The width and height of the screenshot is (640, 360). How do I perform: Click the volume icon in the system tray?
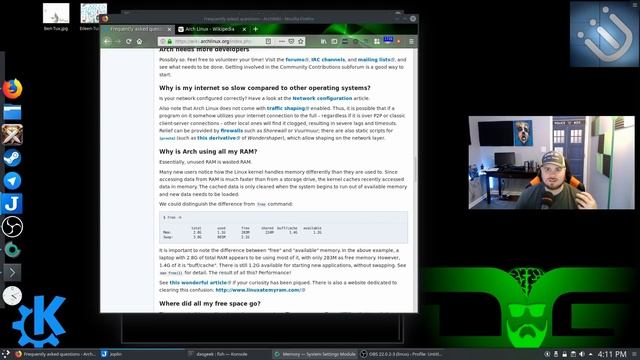point(582,354)
